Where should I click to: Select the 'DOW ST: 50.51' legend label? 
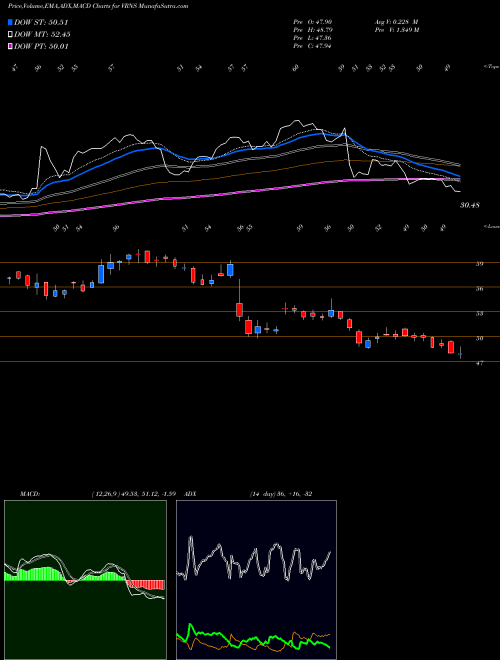pyautogui.click(x=41, y=22)
